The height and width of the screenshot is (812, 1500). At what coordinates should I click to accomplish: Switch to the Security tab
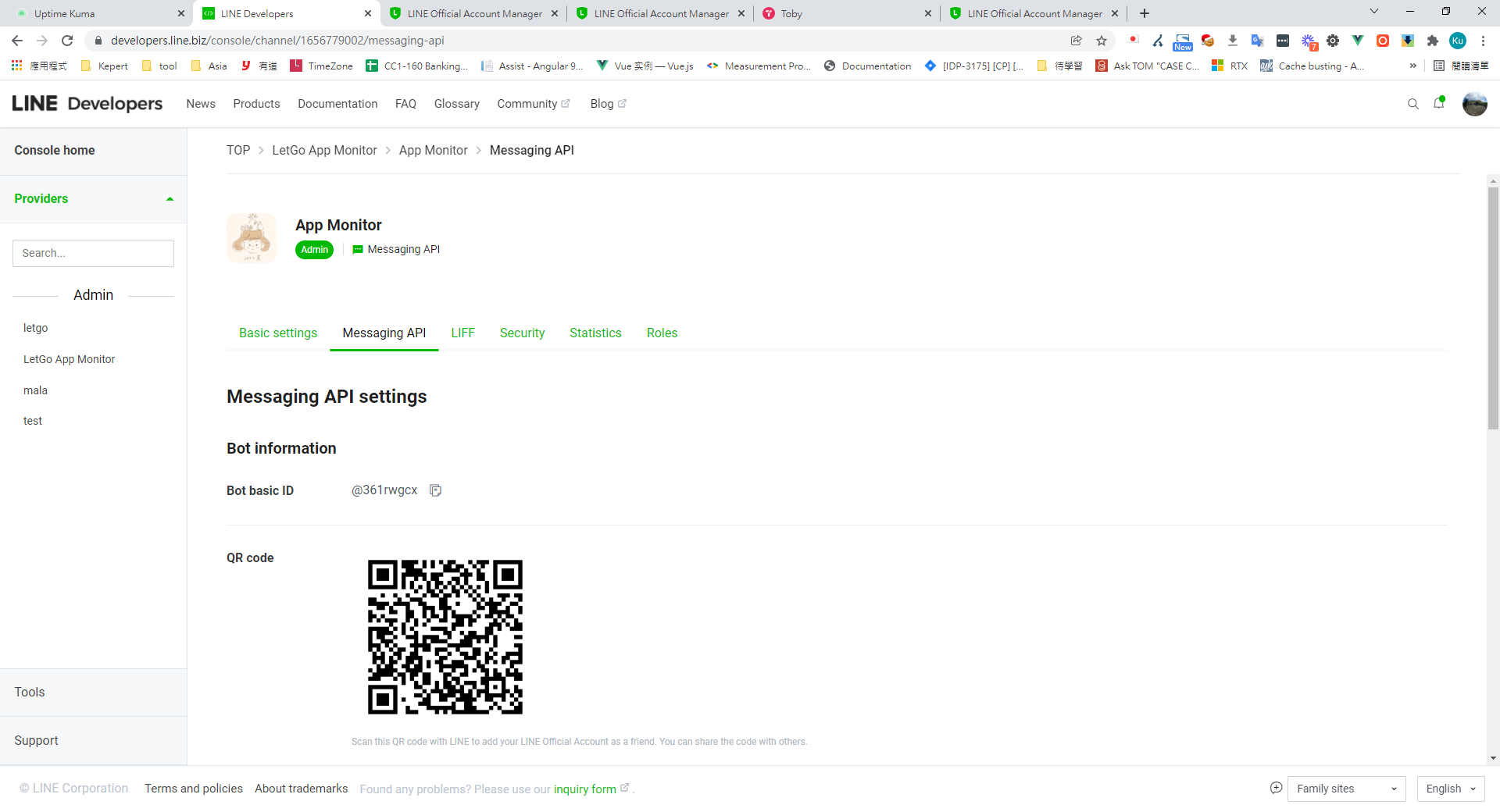point(522,333)
